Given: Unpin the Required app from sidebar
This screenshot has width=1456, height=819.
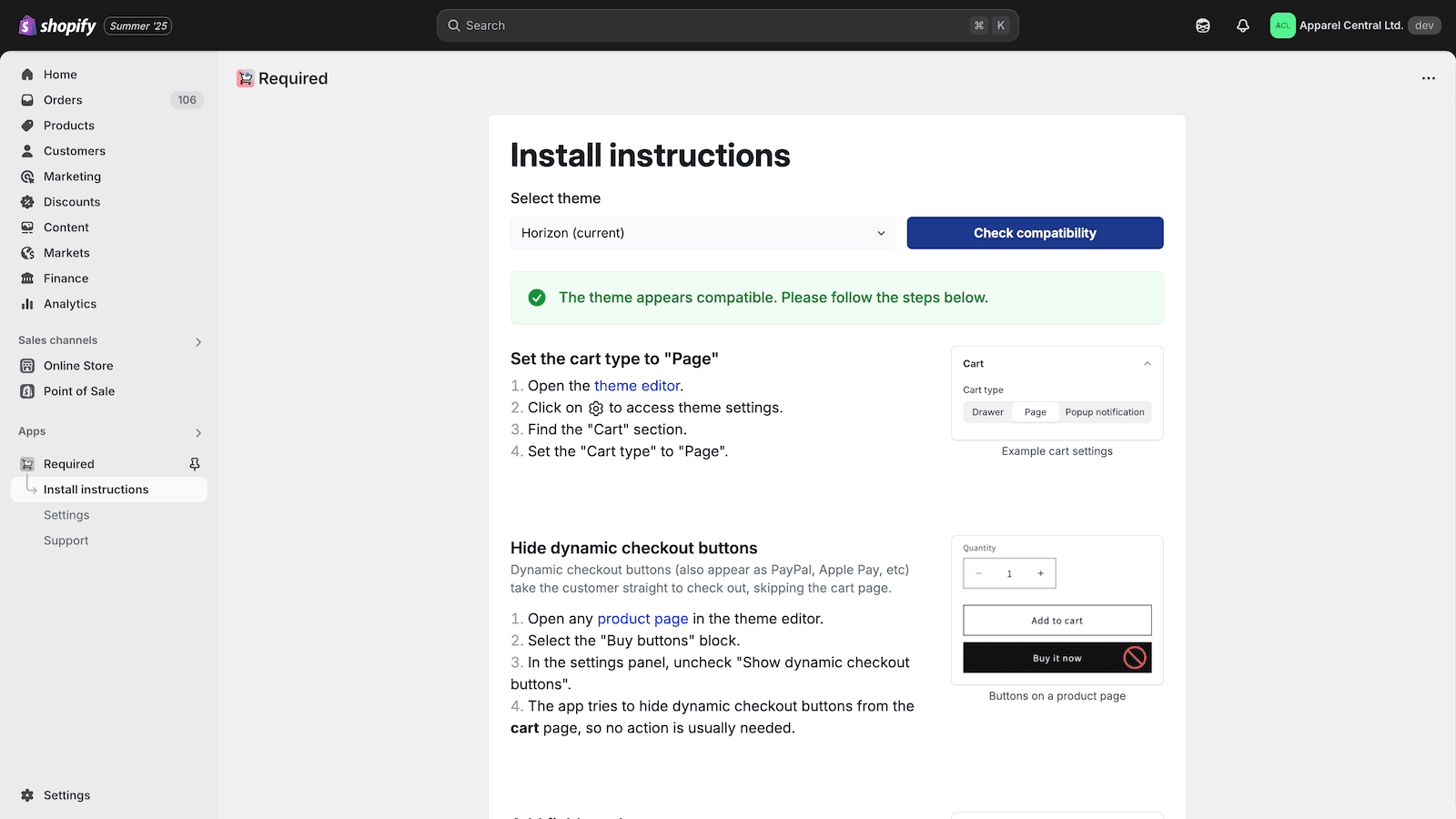Looking at the screenshot, I should 194,464.
